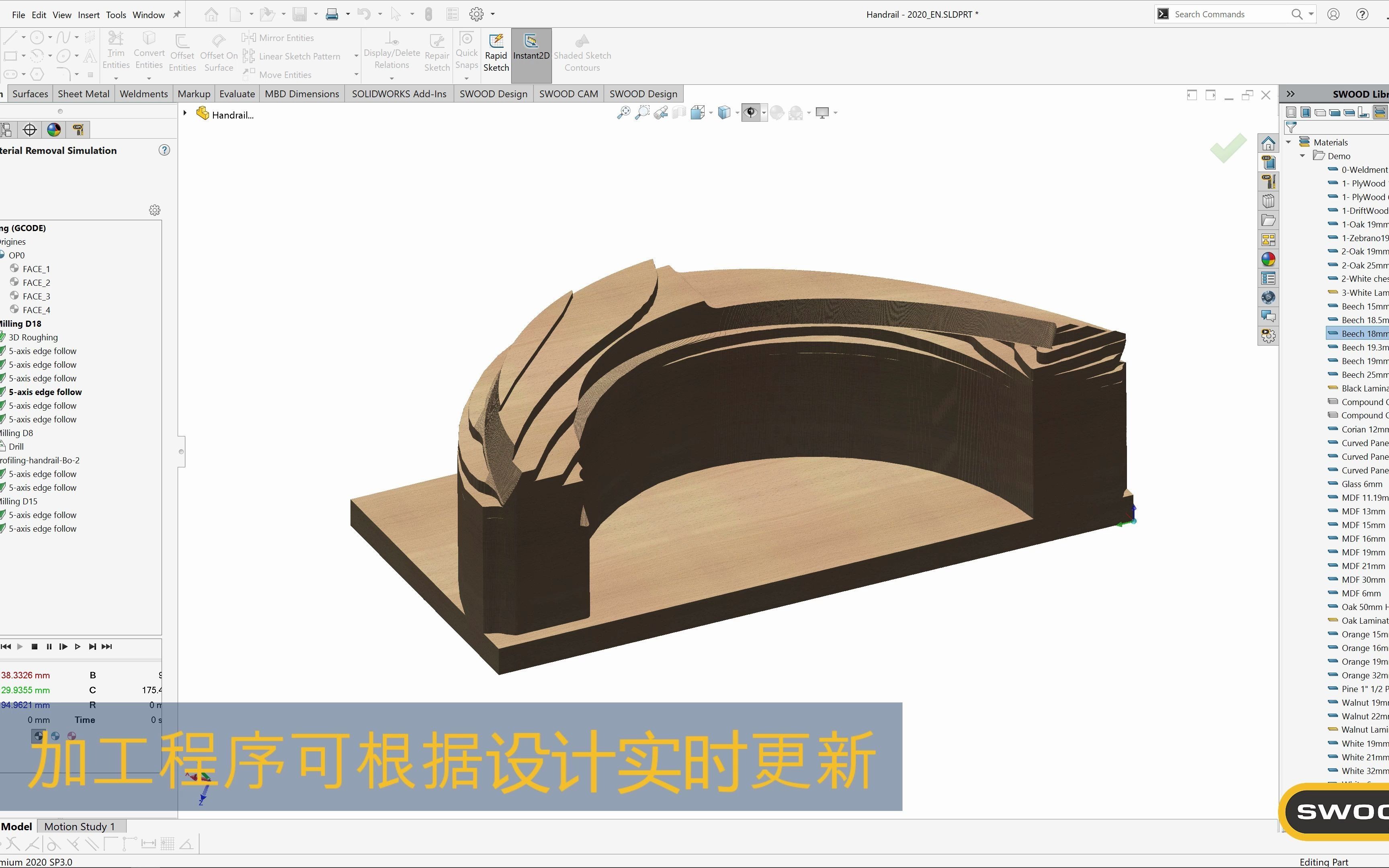Viewport: 1389px width, 868px height.
Task: Click the Previous View icon
Action: click(x=661, y=113)
